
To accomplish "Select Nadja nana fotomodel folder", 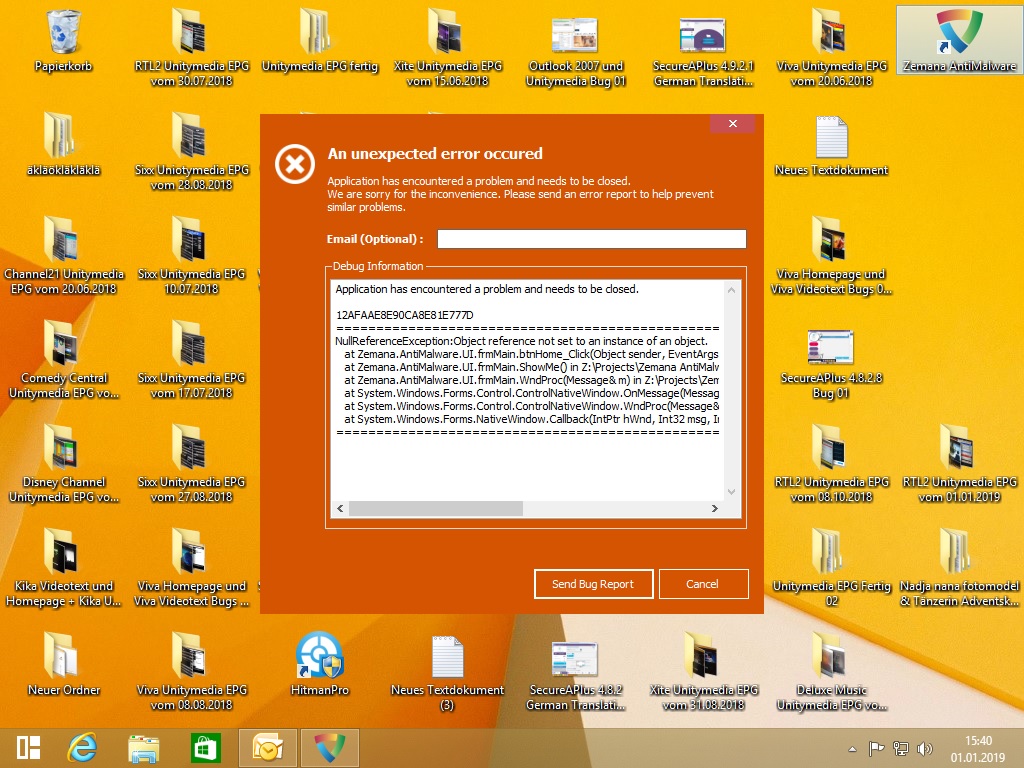I will point(959,567).
